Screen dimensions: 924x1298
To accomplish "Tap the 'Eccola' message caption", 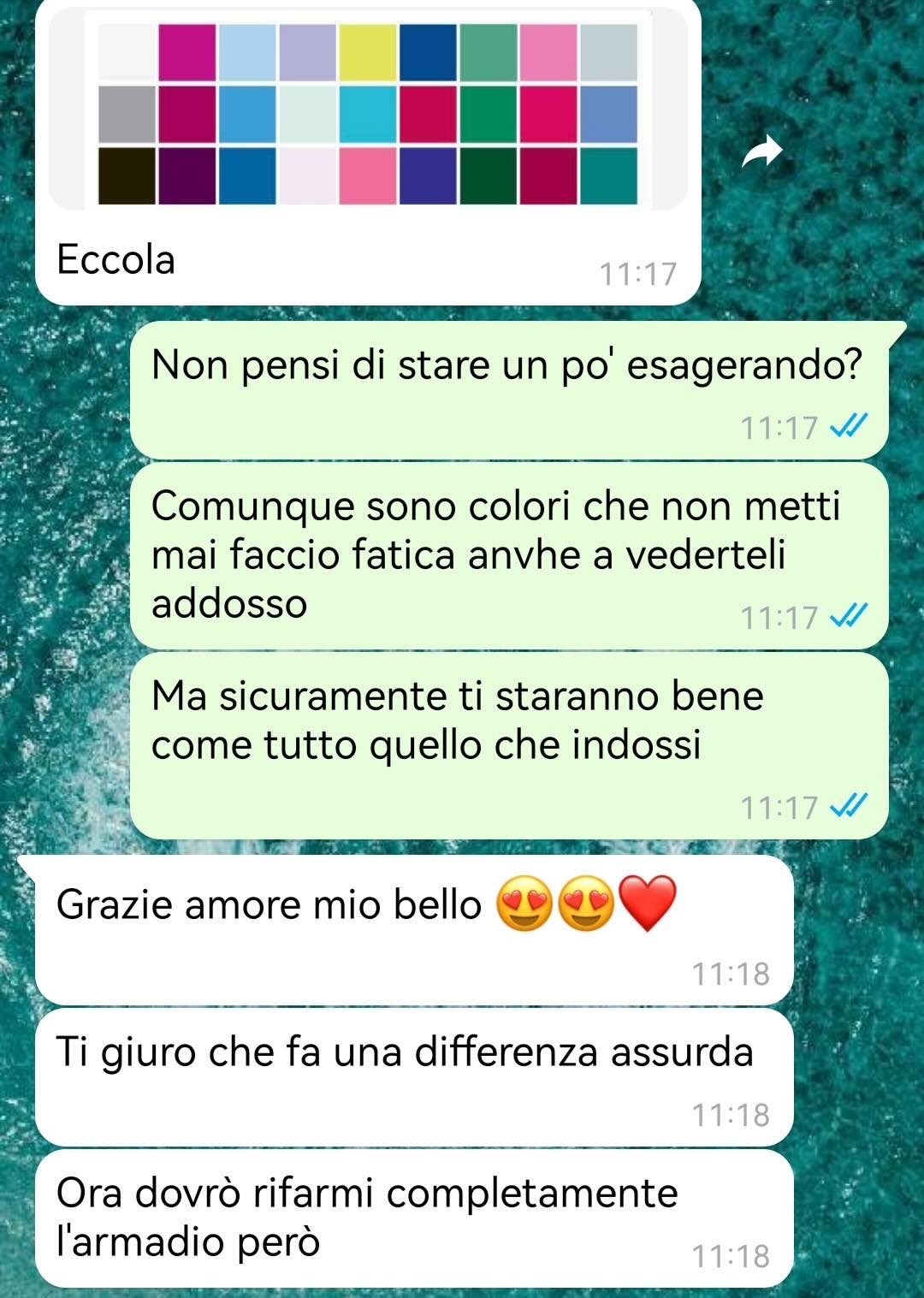I will click(x=115, y=259).
